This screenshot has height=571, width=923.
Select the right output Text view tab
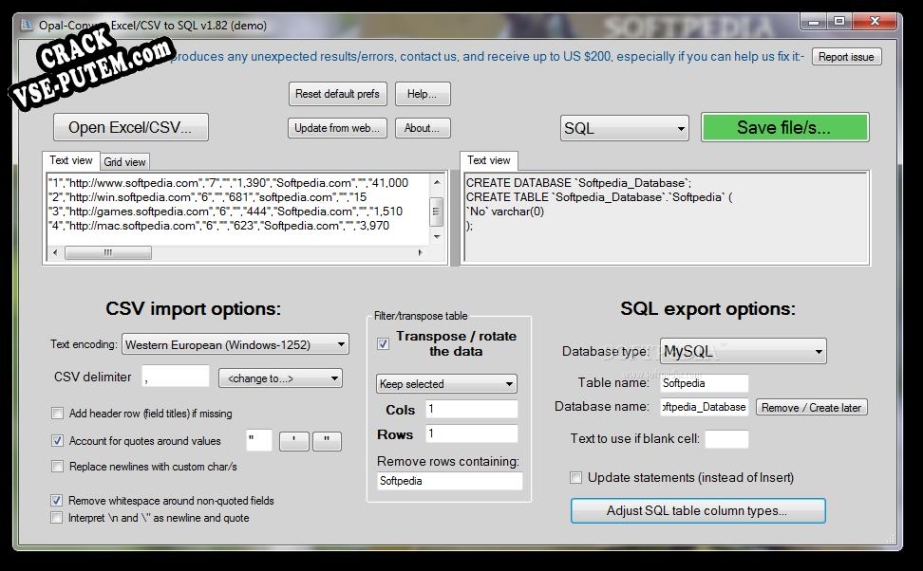489,160
